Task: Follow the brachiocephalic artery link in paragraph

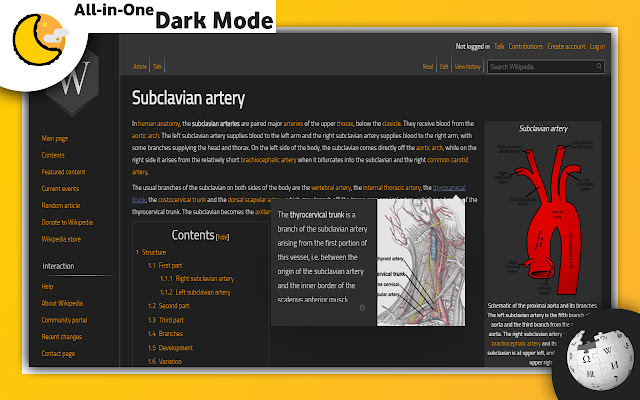Action: pyautogui.click(x=268, y=160)
